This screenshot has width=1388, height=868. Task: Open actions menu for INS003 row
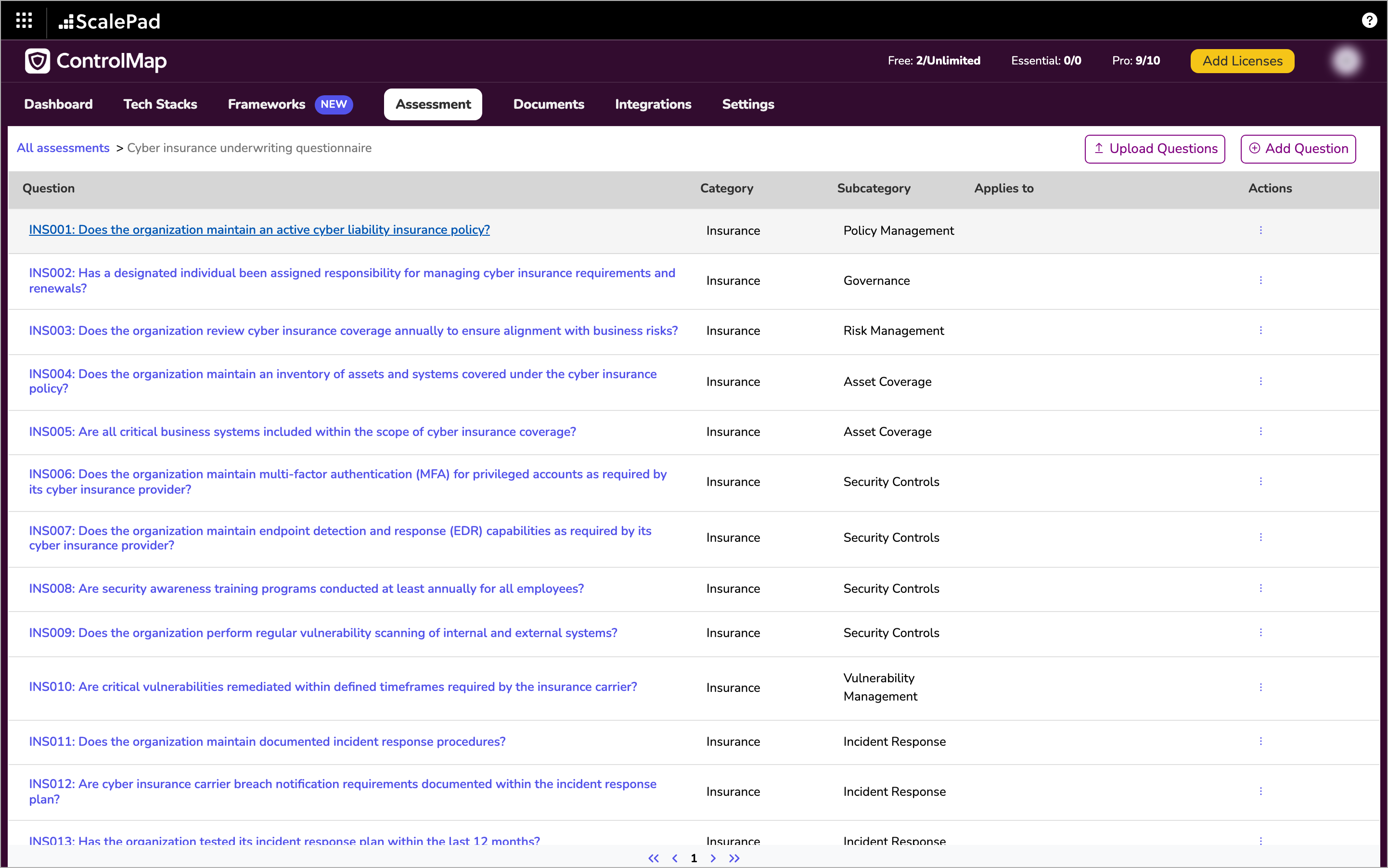point(1260,330)
